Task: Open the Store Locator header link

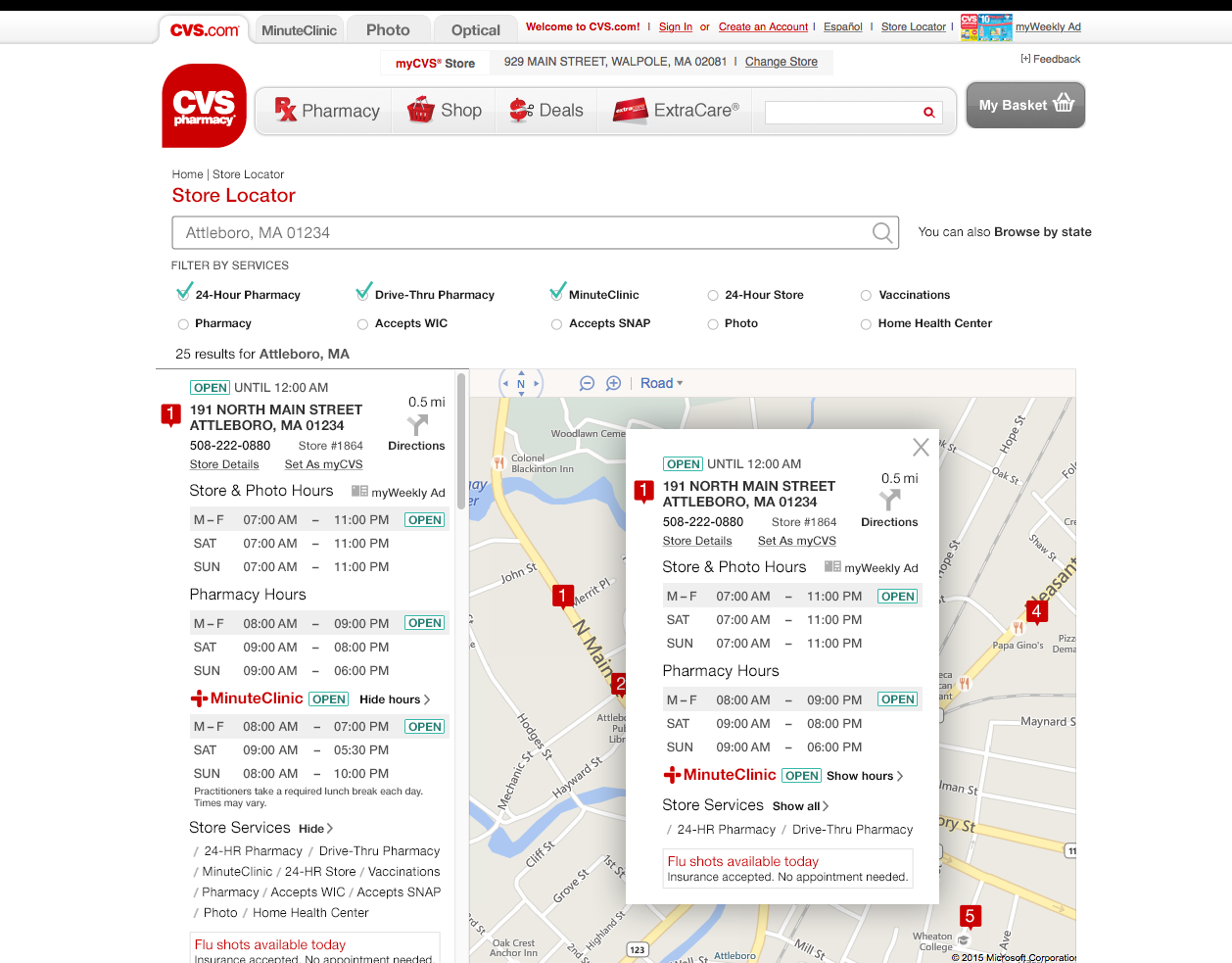Action: (x=914, y=26)
